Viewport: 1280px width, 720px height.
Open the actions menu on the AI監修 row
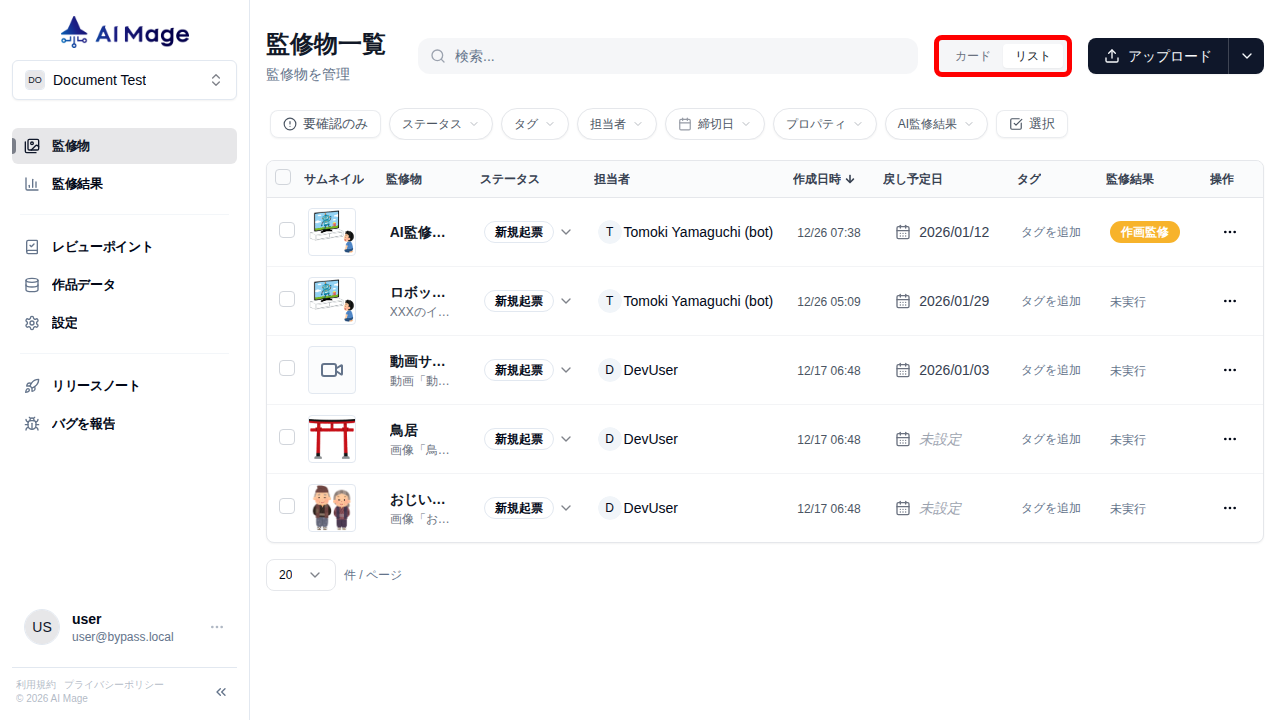[x=1229, y=231]
